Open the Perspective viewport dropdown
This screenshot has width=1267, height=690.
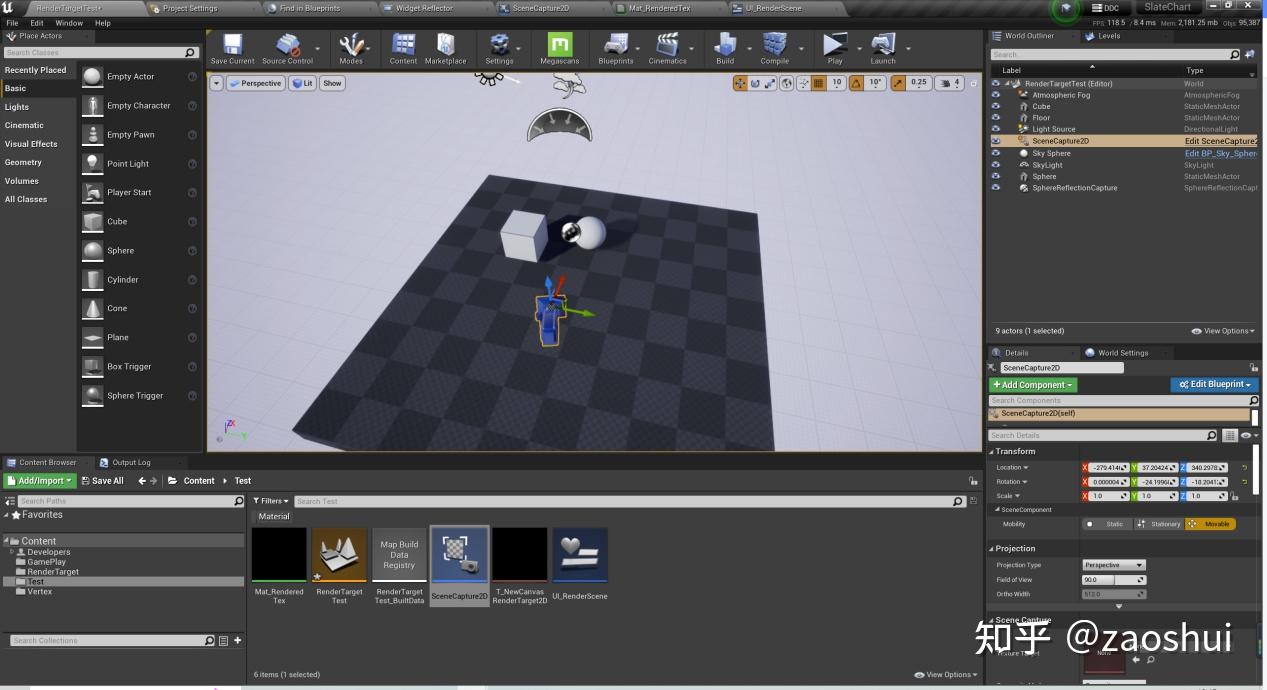coord(256,83)
